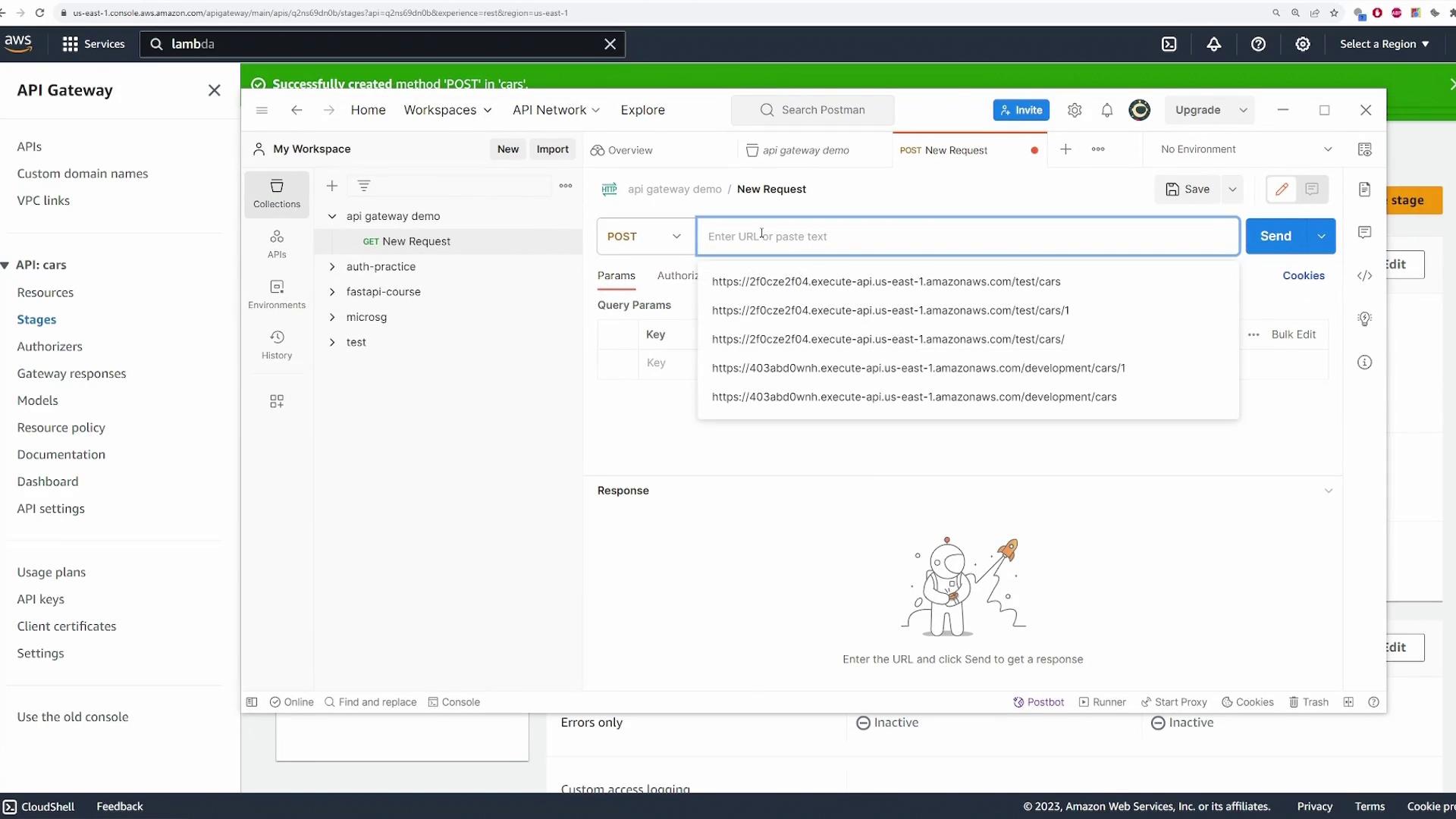Viewport: 1456px width, 819px height.
Task: Open the Collections sidebar panel
Action: [276, 193]
